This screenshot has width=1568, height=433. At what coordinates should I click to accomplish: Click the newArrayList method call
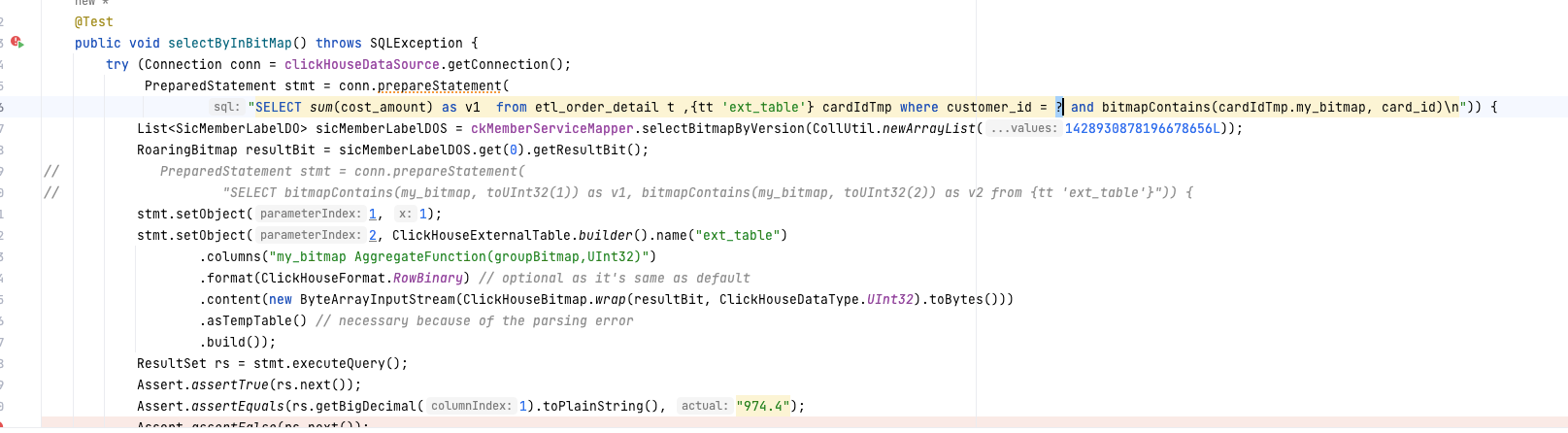(x=929, y=128)
